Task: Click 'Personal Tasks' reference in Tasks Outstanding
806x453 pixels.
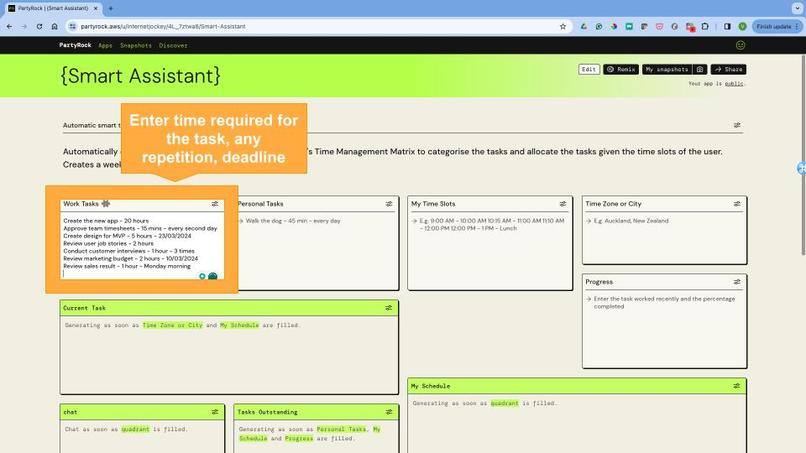Action: pyautogui.click(x=341, y=429)
